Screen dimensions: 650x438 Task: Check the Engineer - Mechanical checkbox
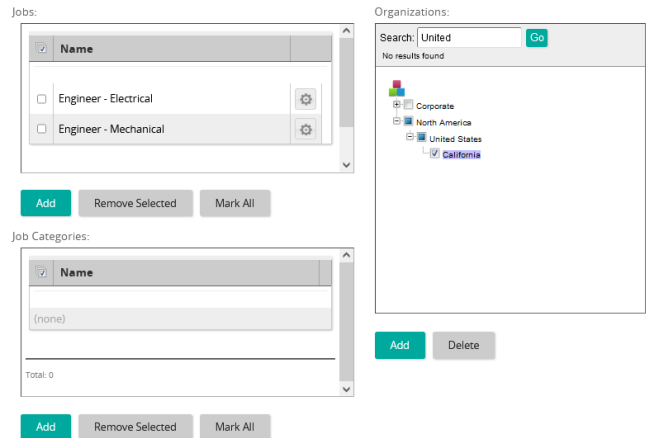(x=41, y=129)
